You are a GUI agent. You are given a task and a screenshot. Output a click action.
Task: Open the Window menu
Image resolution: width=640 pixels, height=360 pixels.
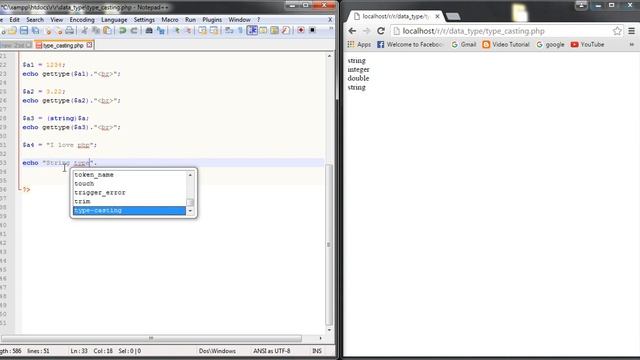[239, 20]
